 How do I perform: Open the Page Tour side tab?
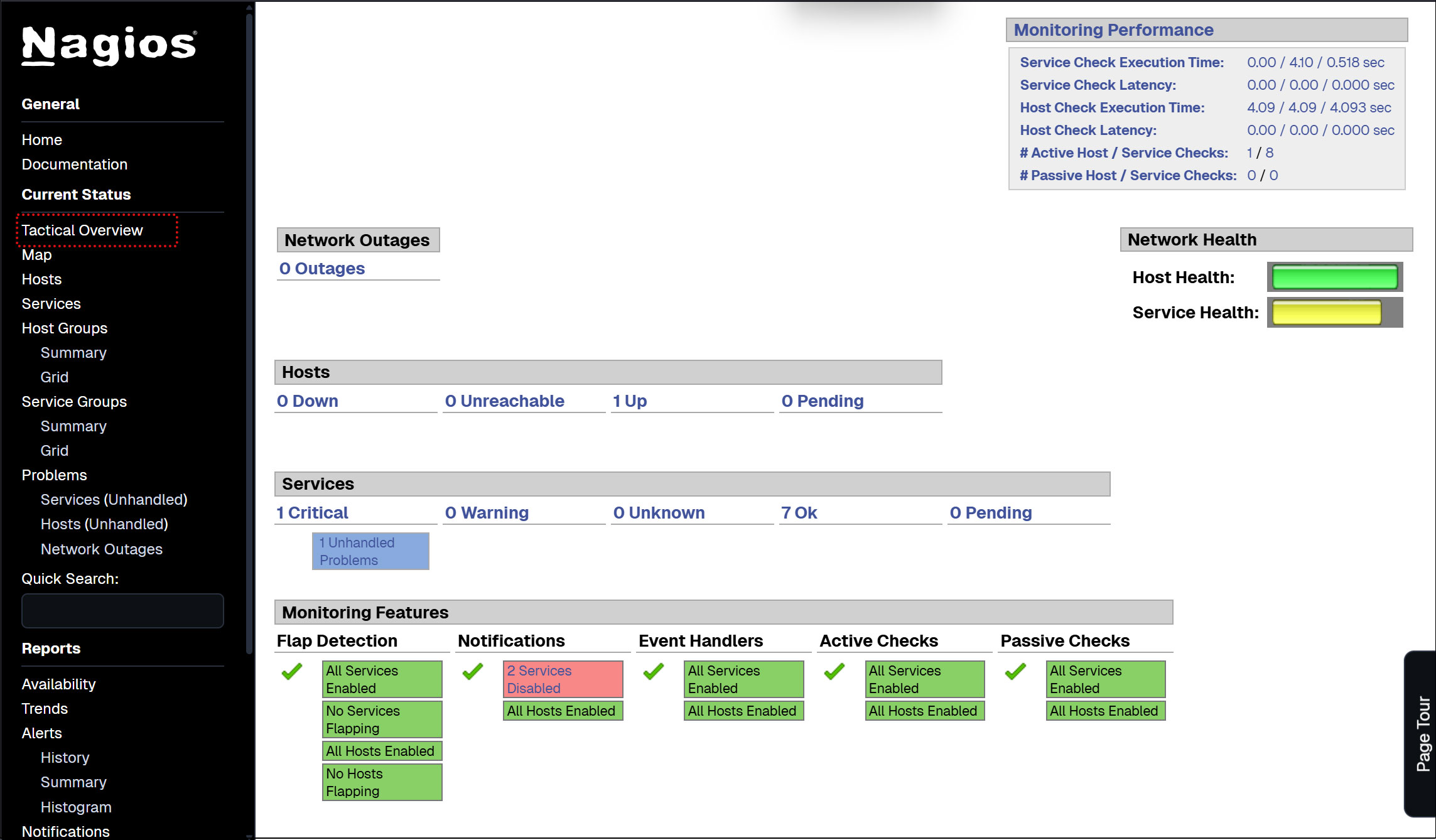tap(1422, 733)
